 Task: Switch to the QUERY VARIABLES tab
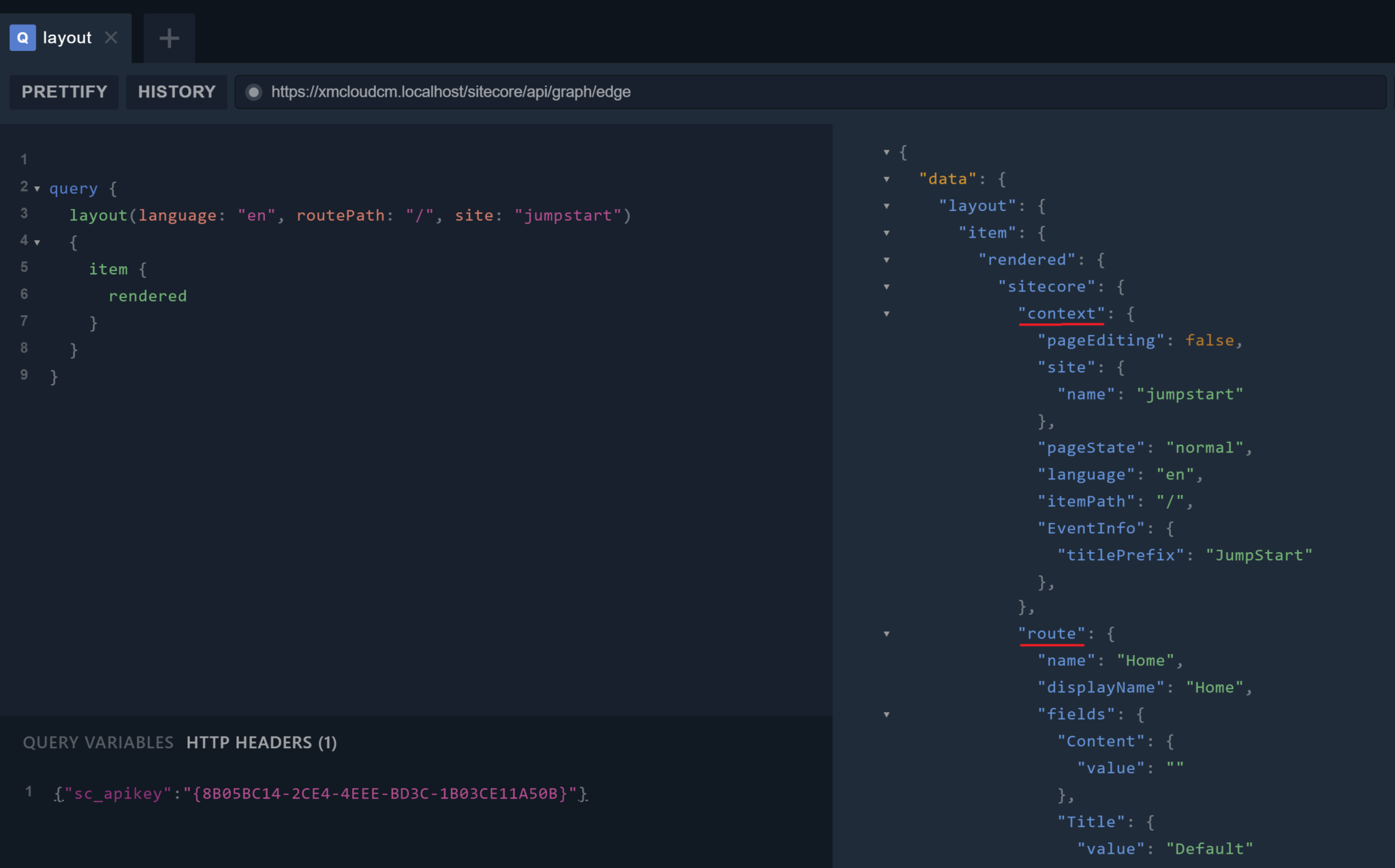pos(97,742)
